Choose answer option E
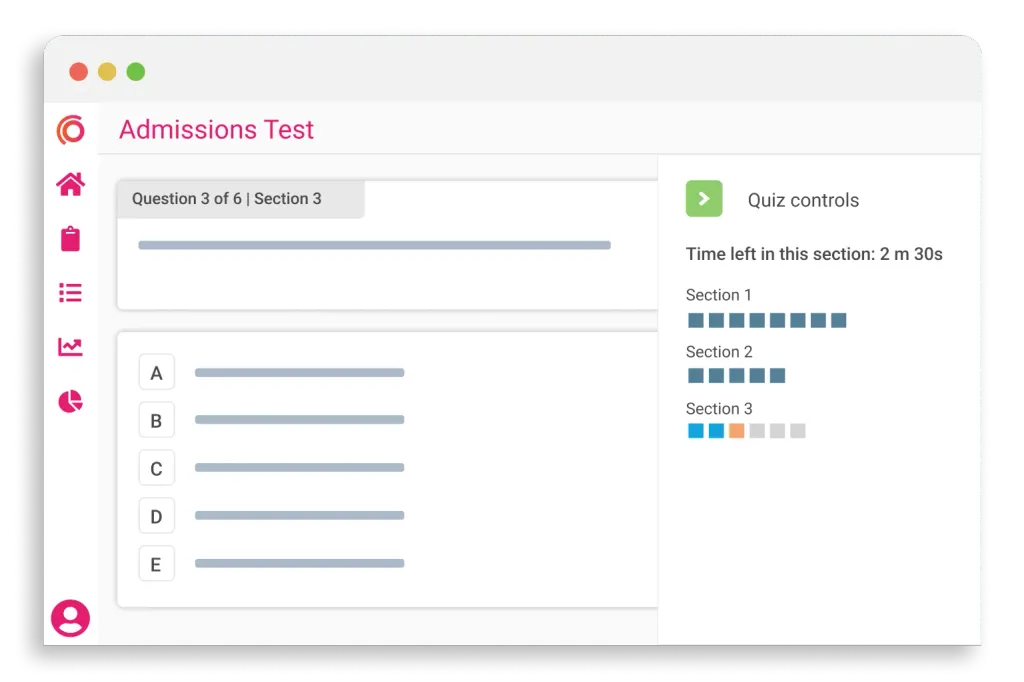Image resolution: width=1024 pixels, height=682 pixels. [x=156, y=564]
